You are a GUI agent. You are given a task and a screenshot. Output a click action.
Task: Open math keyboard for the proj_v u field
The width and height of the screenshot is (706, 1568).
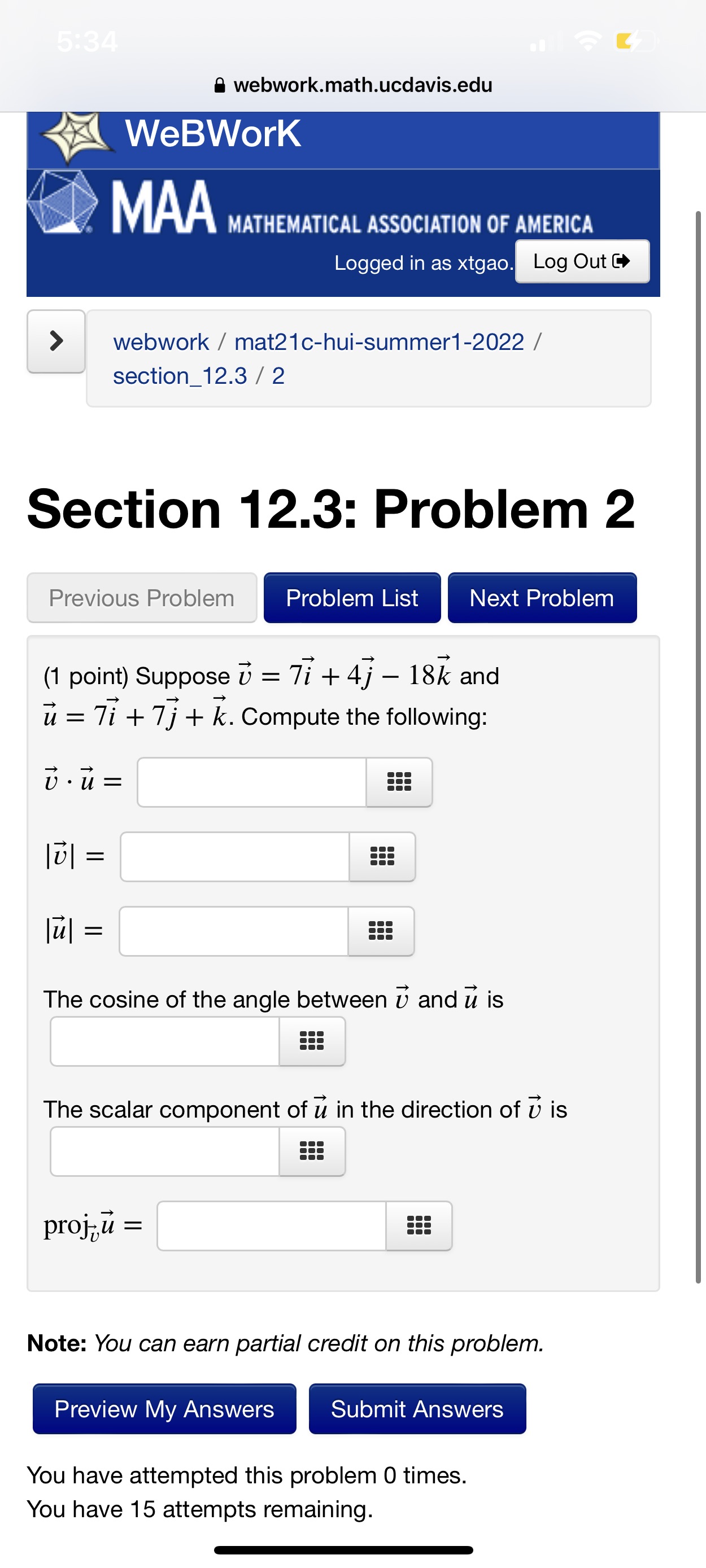point(420,1227)
